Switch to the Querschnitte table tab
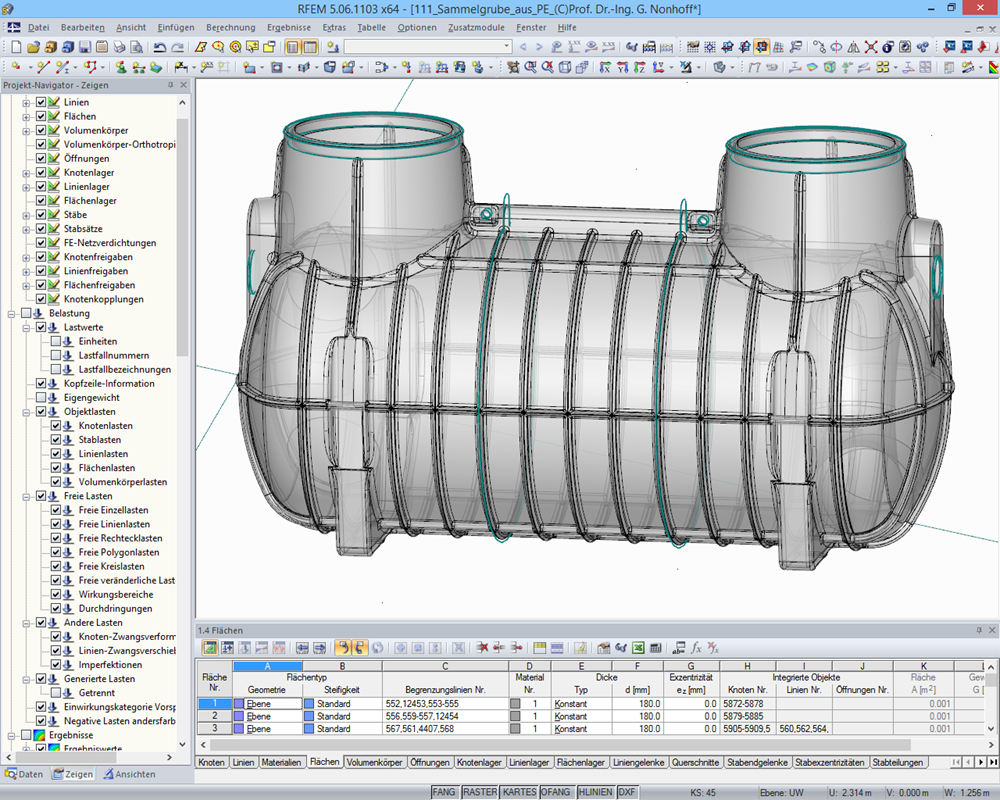The width and height of the screenshot is (1000, 800). 695,762
